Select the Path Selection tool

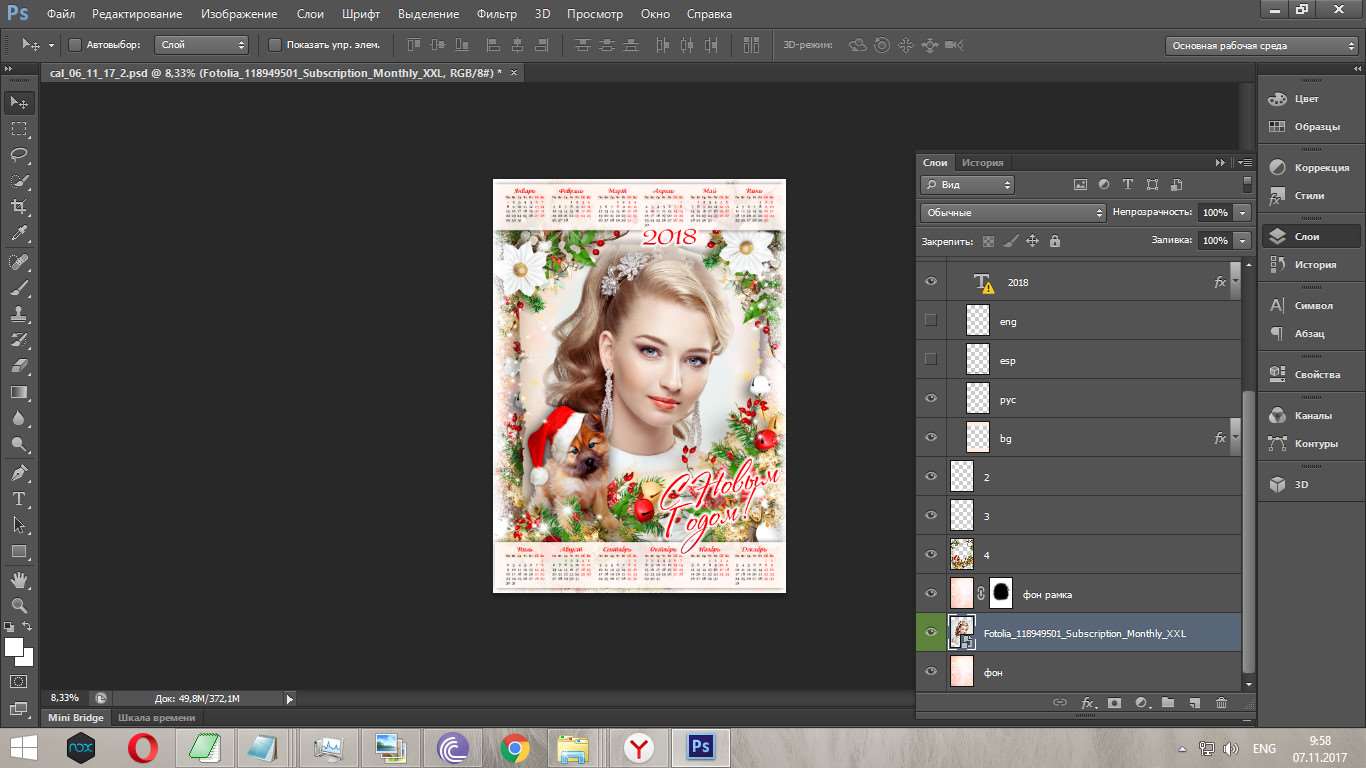(x=19, y=525)
